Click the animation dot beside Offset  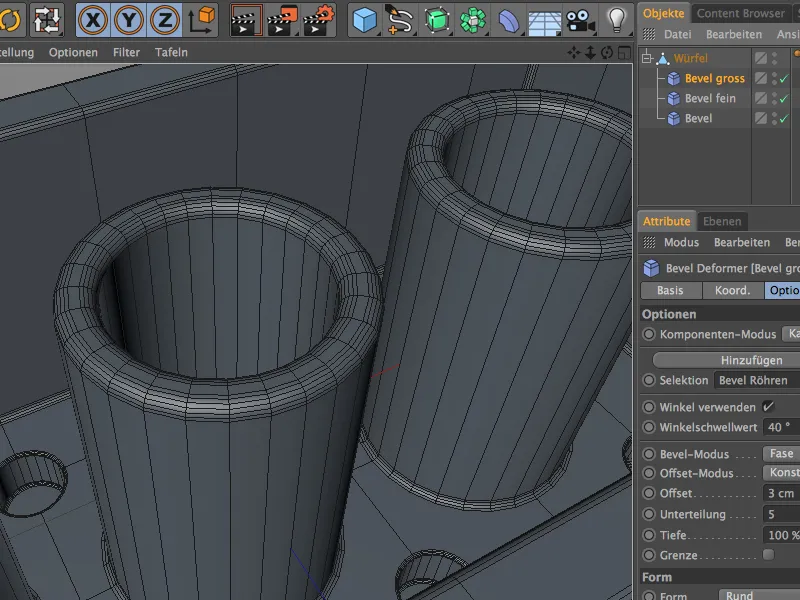click(x=648, y=493)
